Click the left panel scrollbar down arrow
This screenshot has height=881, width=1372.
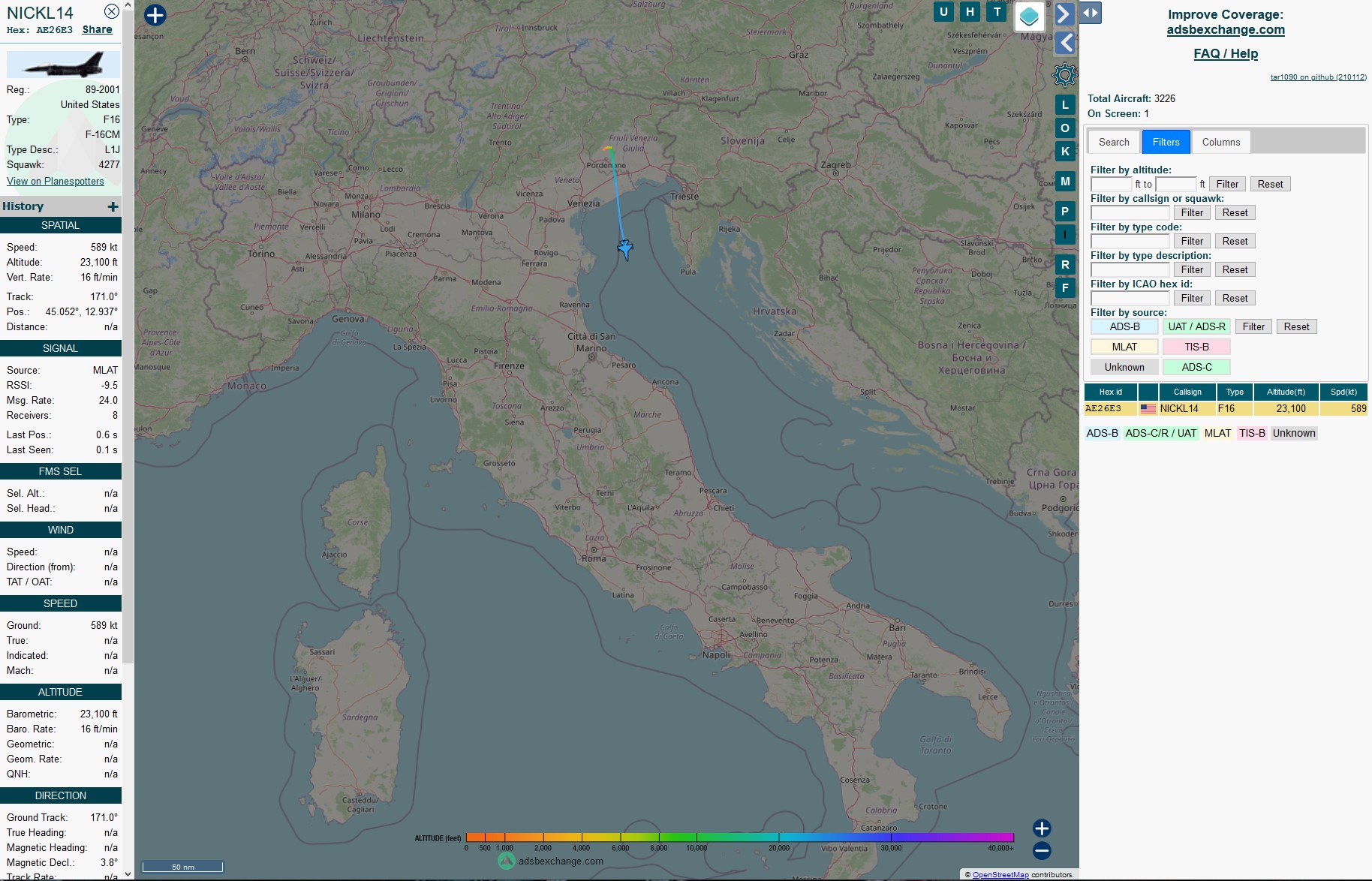click(128, 874)
